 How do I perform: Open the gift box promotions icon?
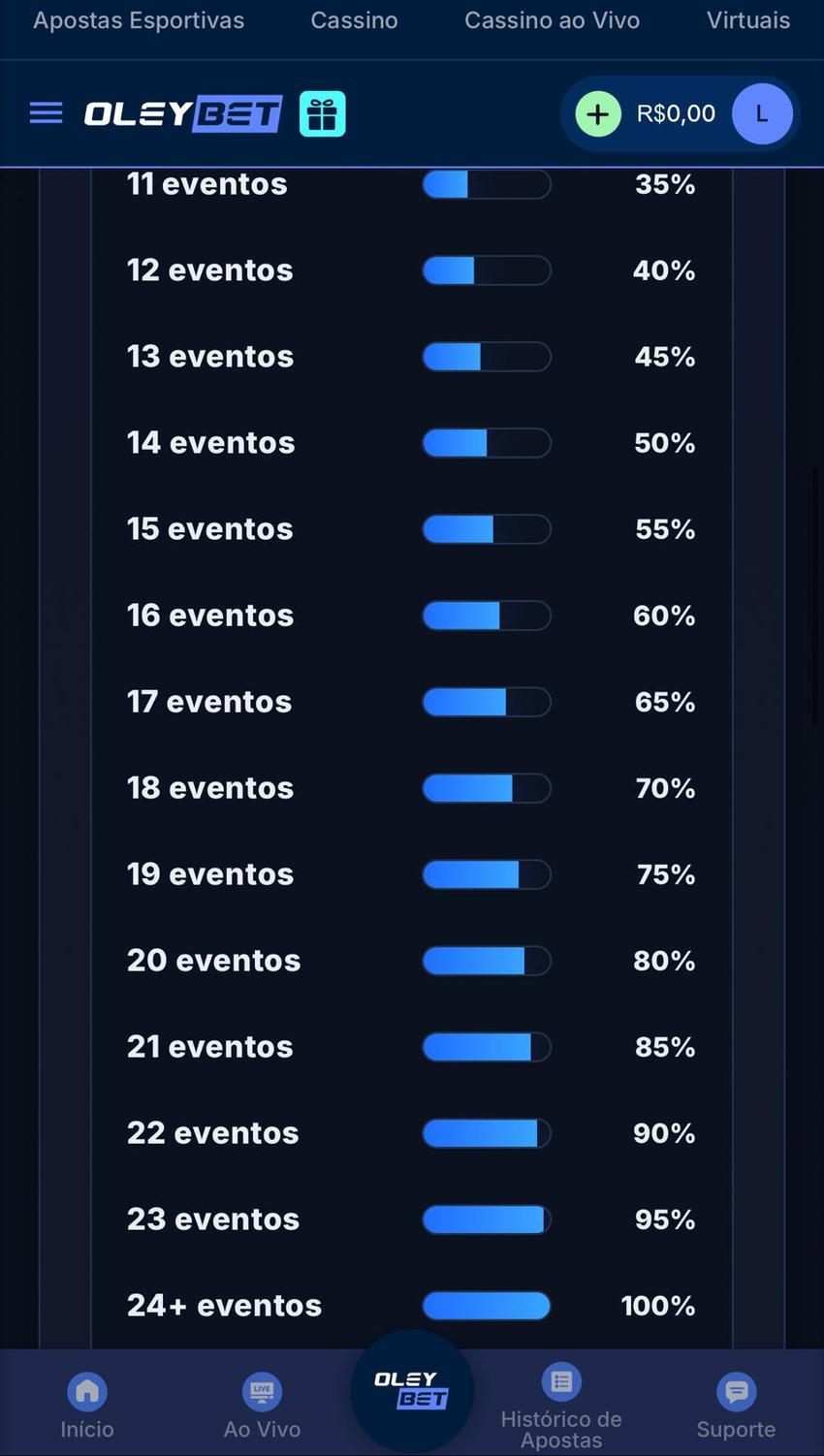323,114
